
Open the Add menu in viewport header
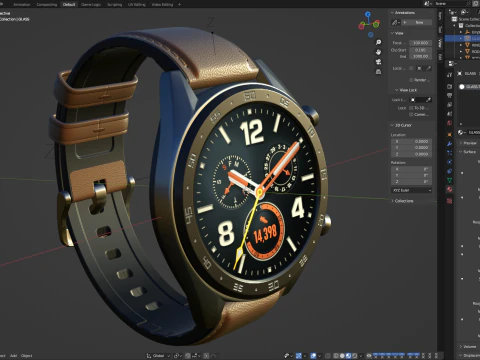[13, 356]
